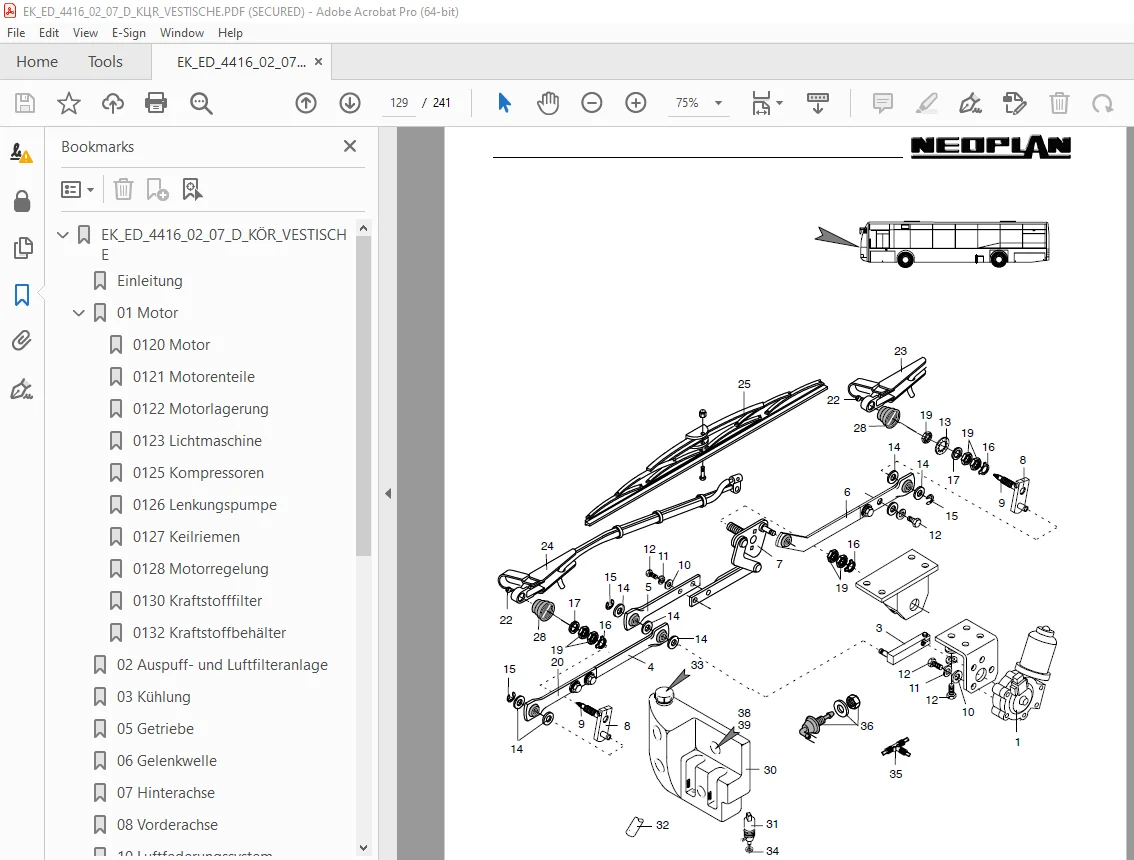This screenshot has width=1134, height=860.
Task: Open the page thumbnails panel
Action: pyautogui.click(x=22, y=247)
